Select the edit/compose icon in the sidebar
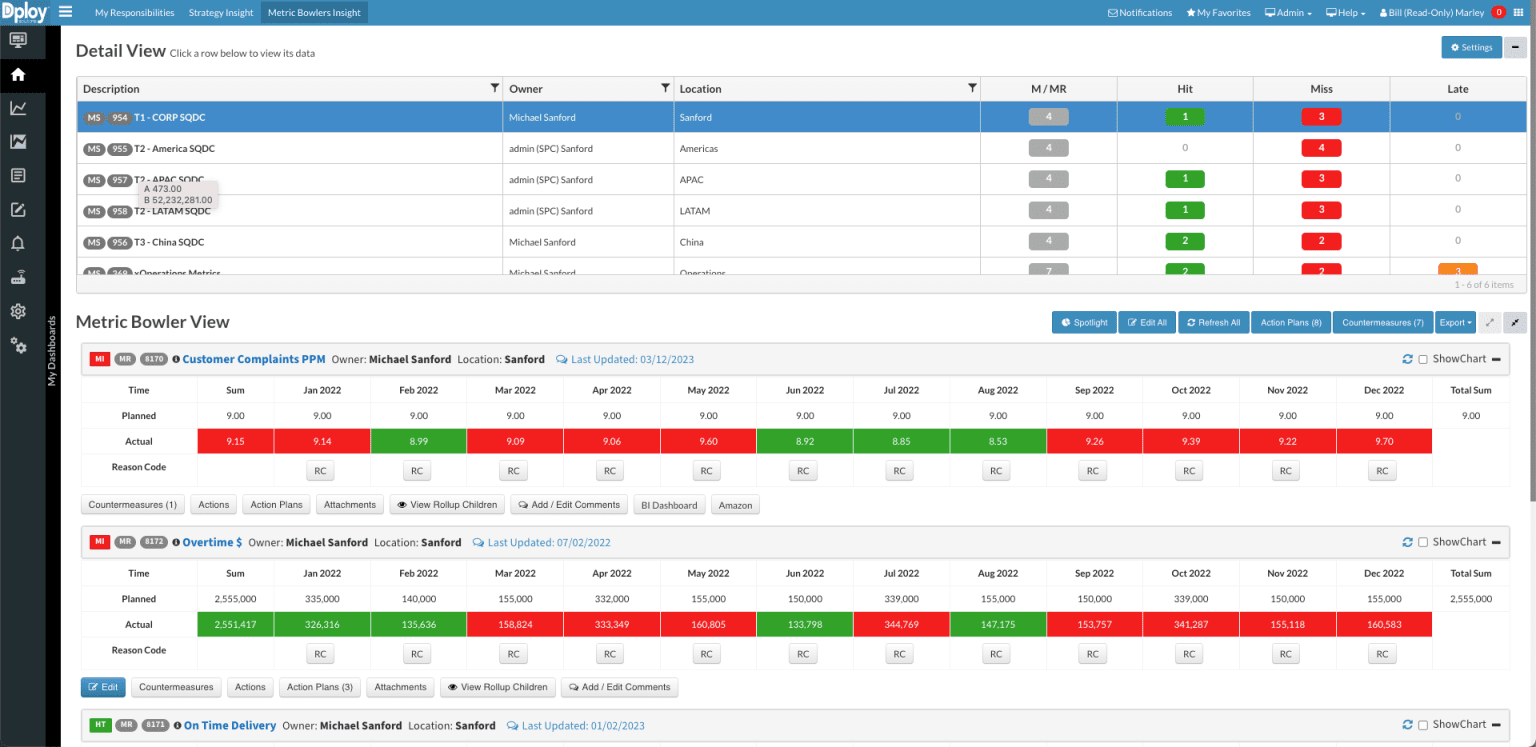The height and width of the screenshot is (747, 1536). pyautogui.click(x=18, y=209)
